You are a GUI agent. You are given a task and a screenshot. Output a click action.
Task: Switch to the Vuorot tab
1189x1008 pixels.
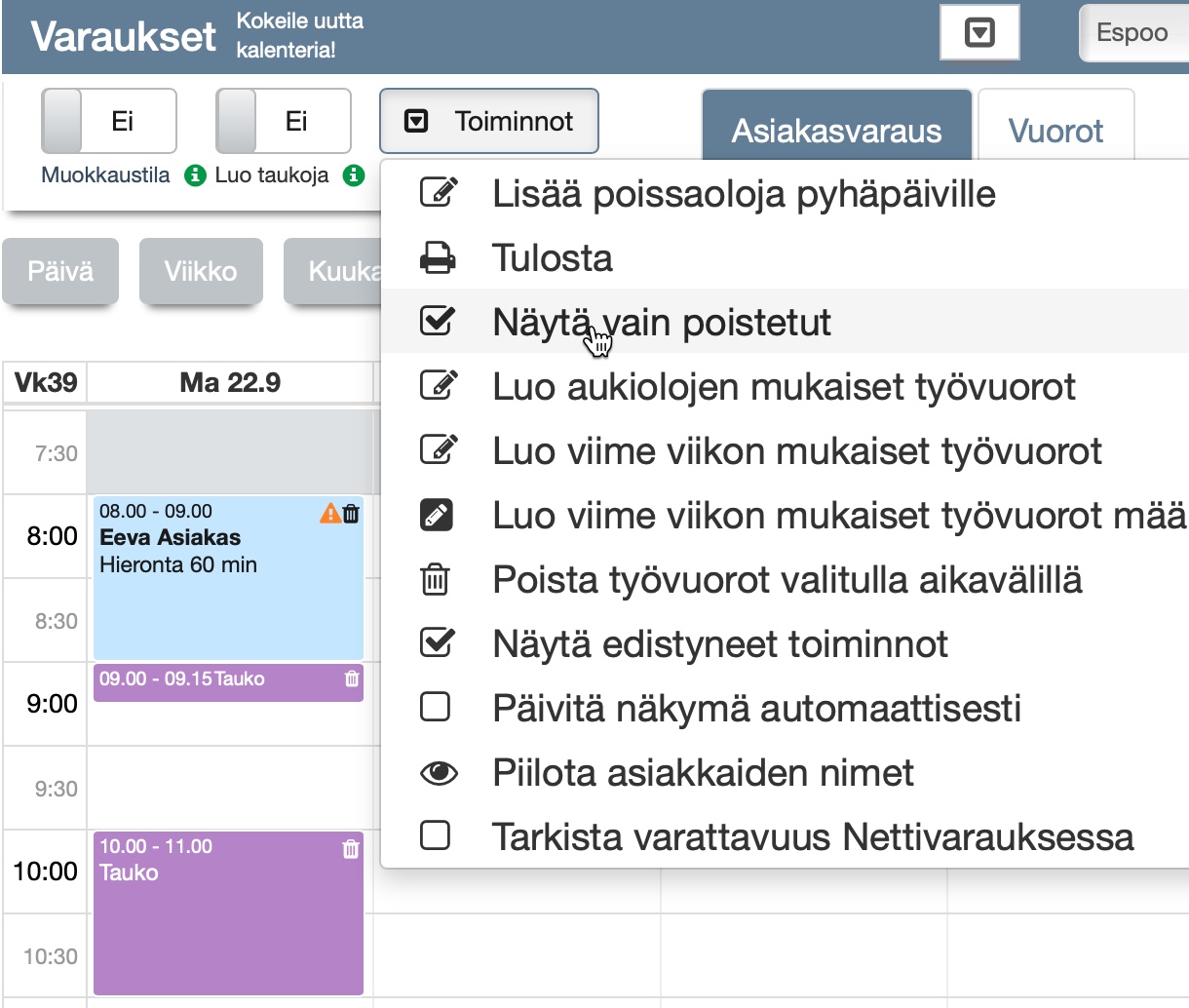click(1055, 131)
